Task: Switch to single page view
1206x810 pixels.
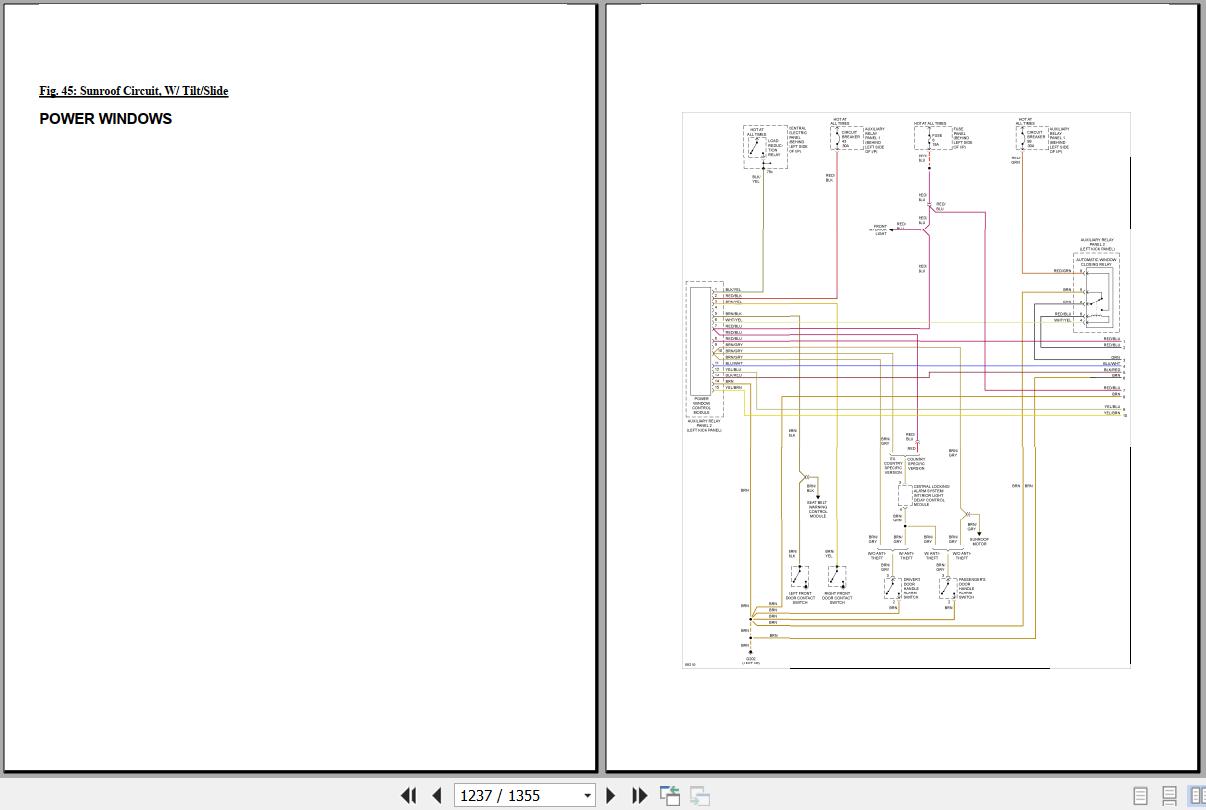Action: [x=1140, y=796]
